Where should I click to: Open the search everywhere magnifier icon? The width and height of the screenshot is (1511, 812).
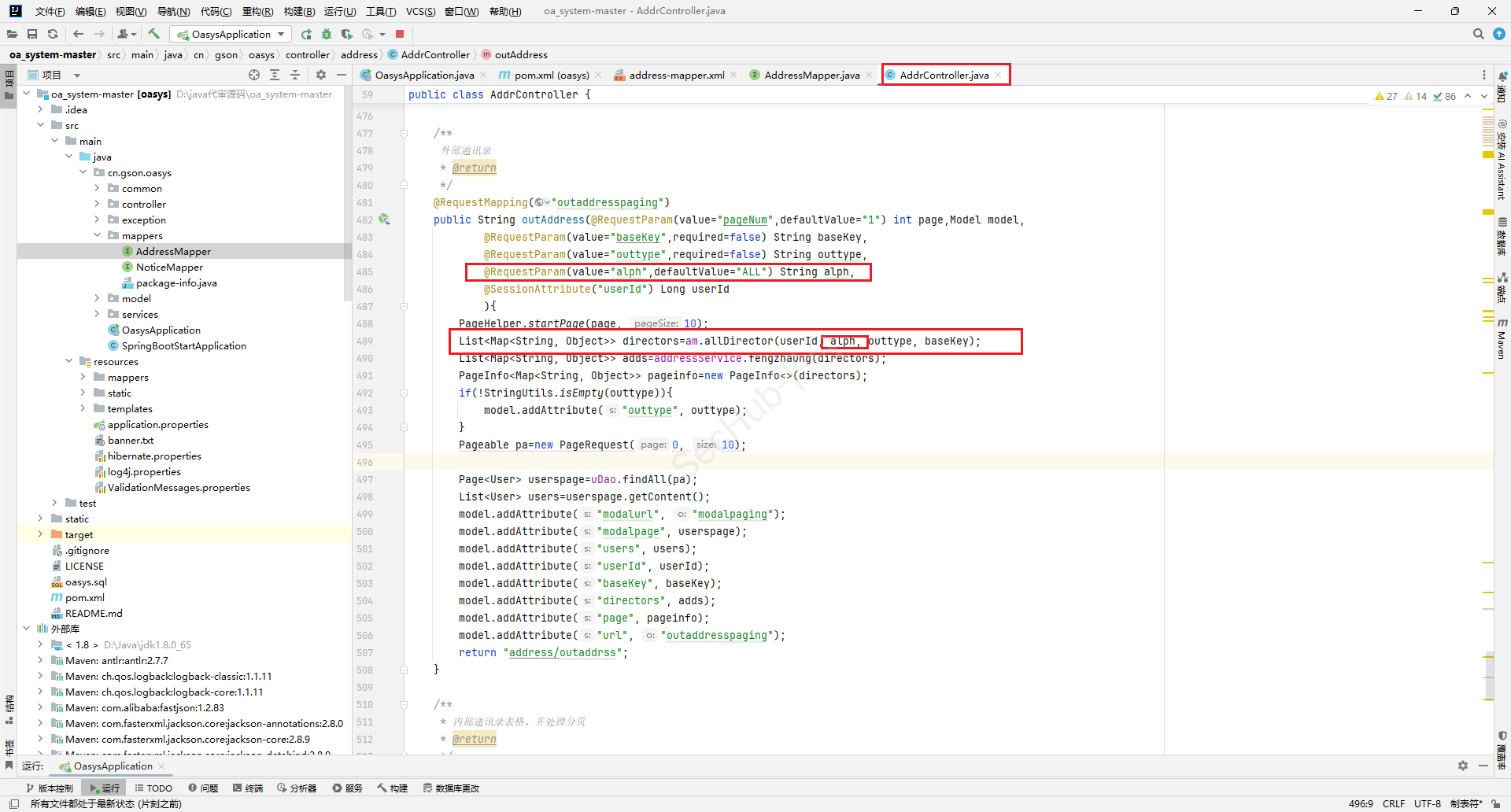click(x=1478, y=34)
